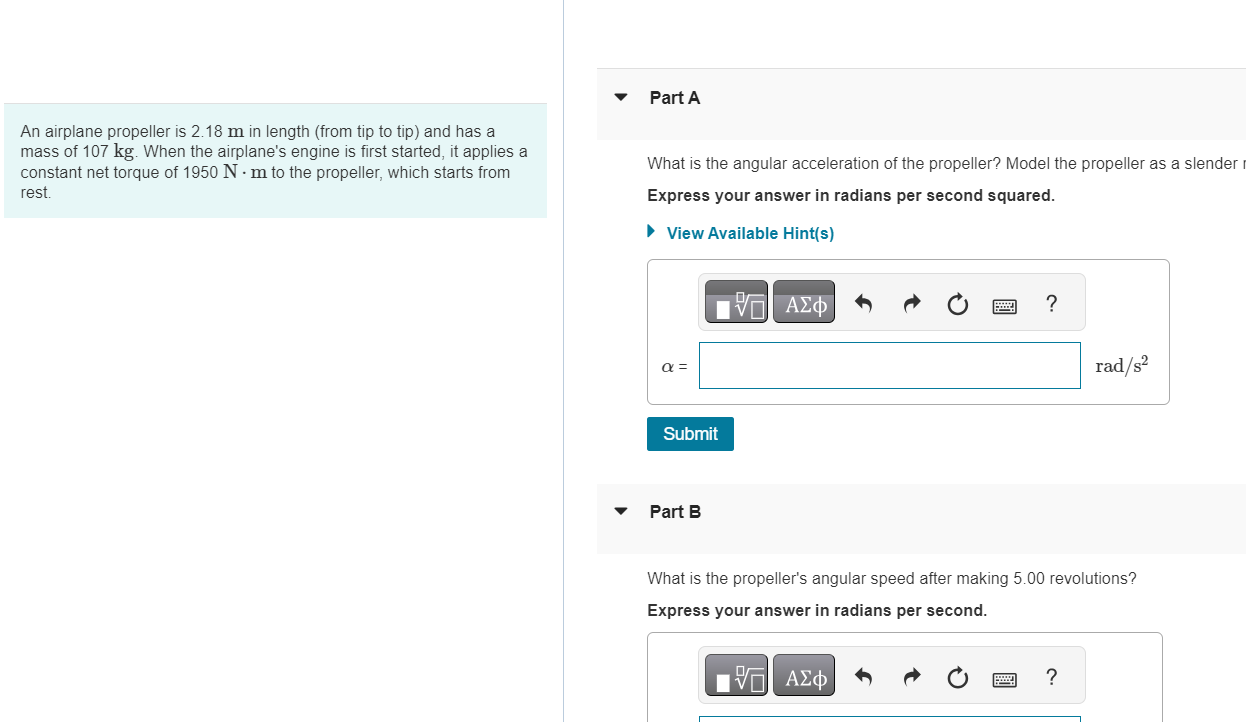
Task: Click the help question mark in Part B toolbar
Action: [1051, 677]
